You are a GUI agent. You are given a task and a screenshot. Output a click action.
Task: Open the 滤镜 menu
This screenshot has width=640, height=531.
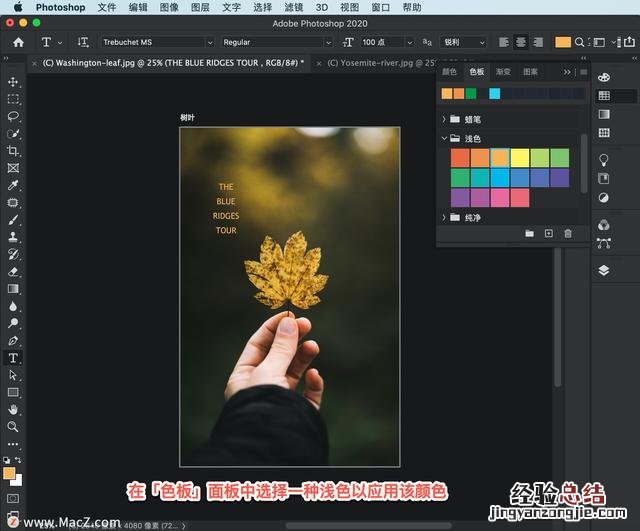point(293,7)
